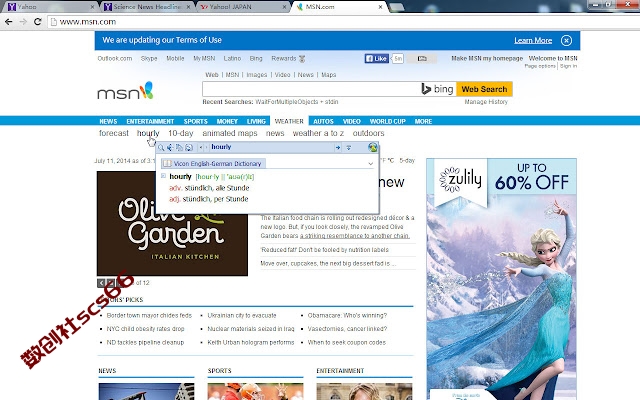Click the Rewards trophy icon
Viewport: 640px width, 400px height.
pyautogui.click(x=302, y=59)
